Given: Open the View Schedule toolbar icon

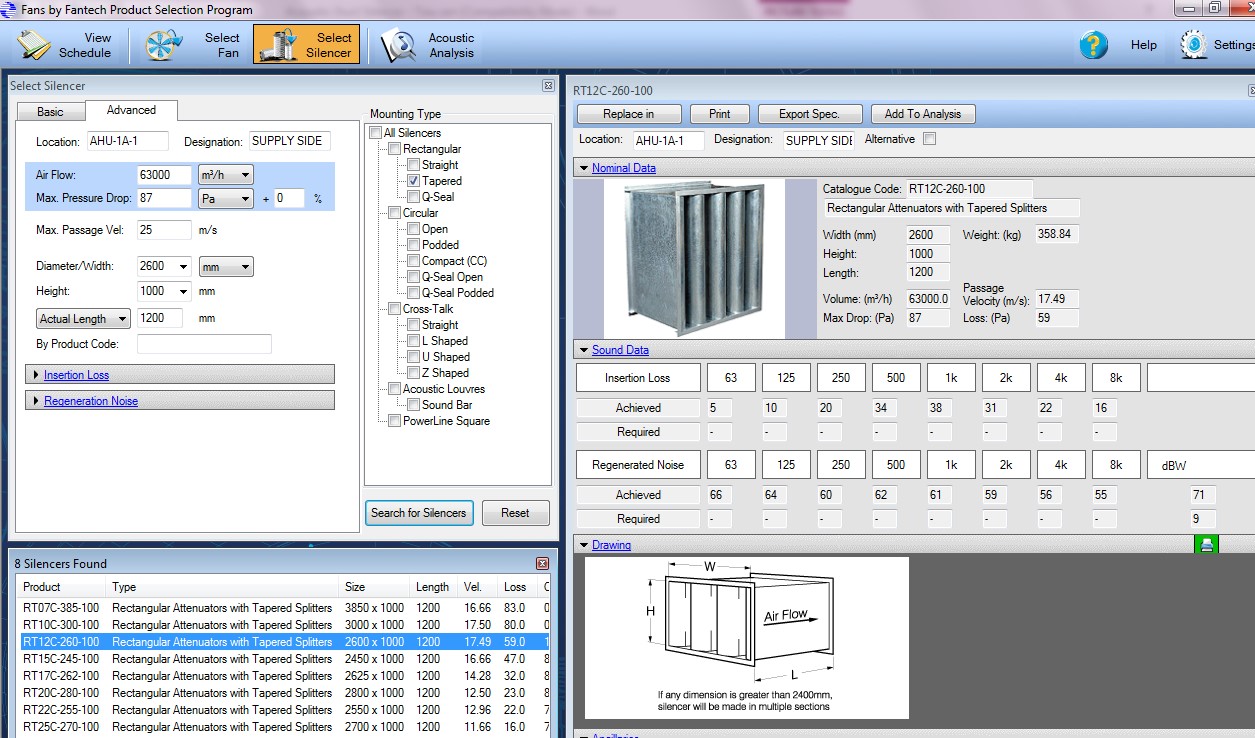Looking at the screenshot, I should point(35,45).
